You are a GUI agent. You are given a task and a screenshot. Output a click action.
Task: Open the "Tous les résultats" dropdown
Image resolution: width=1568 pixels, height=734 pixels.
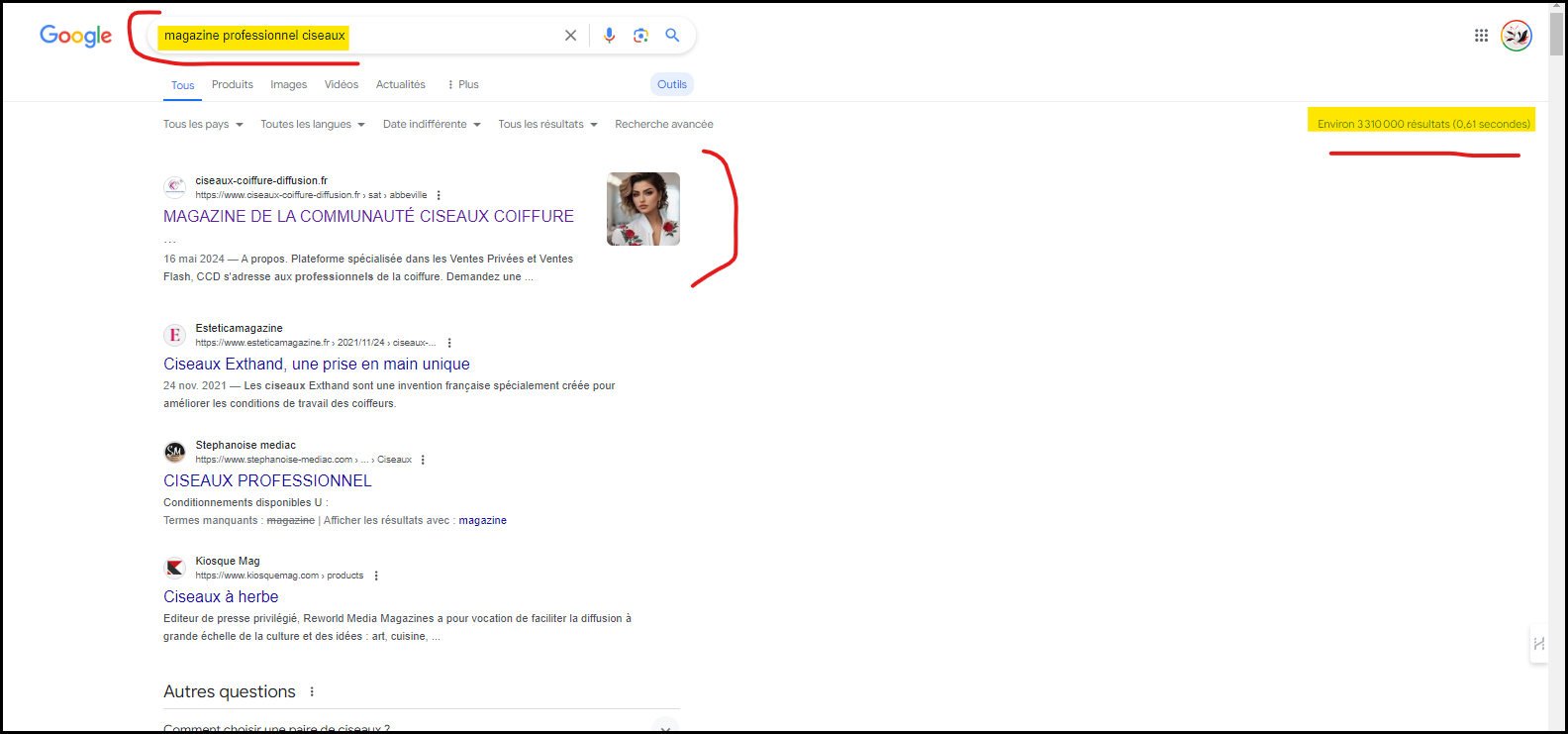click(547, 125)
